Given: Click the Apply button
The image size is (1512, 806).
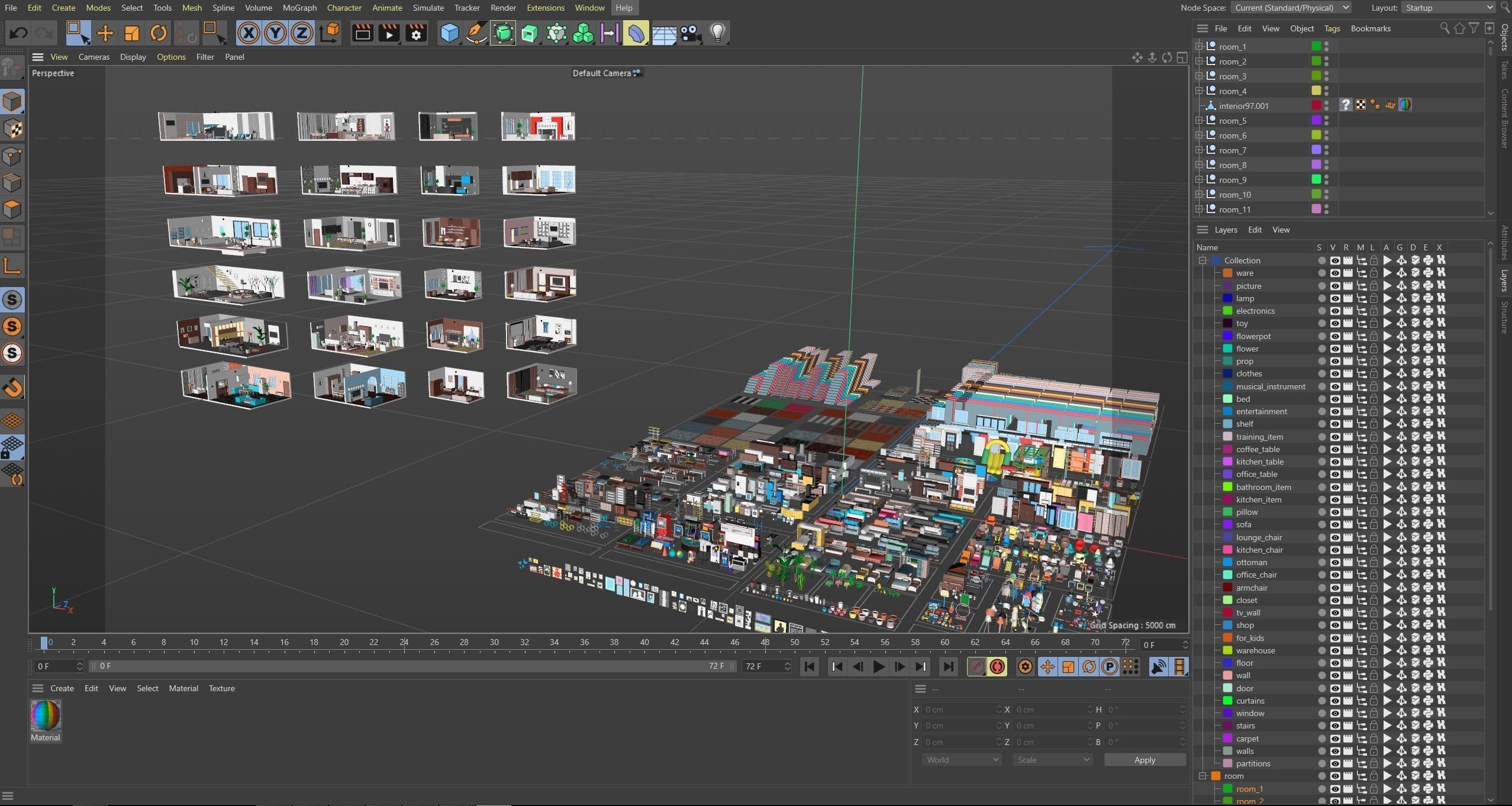Looking at the screenshot, I should [x=1145, y=760].
